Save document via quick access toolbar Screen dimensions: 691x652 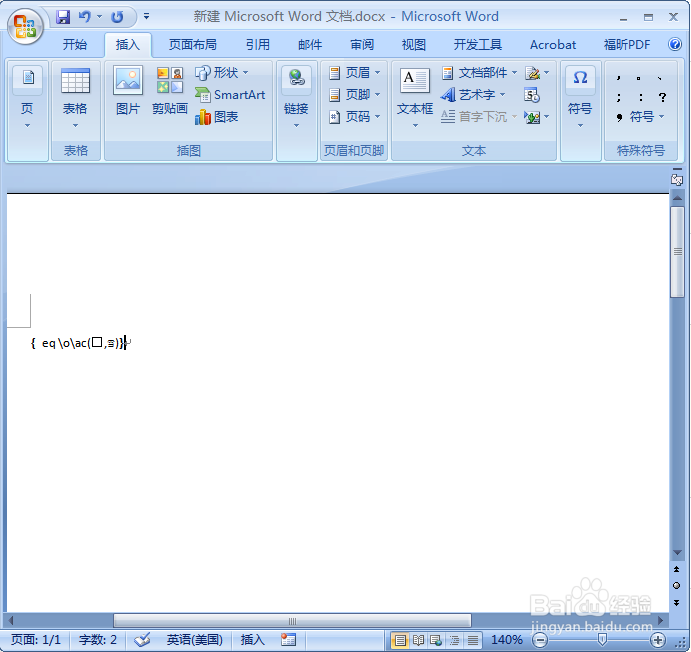63,17
